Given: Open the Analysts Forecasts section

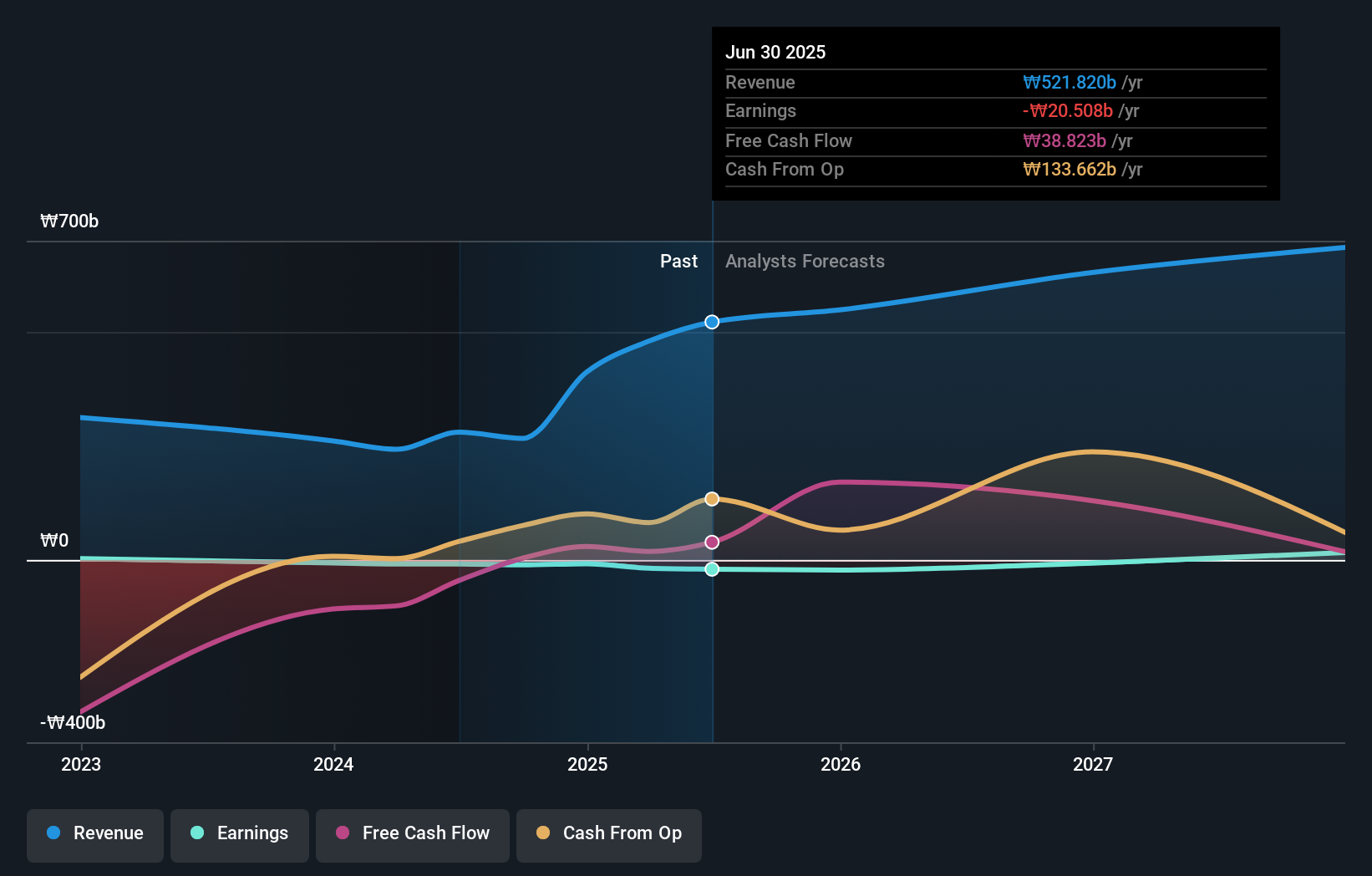Looking at the screenshot, I should 805,261.
